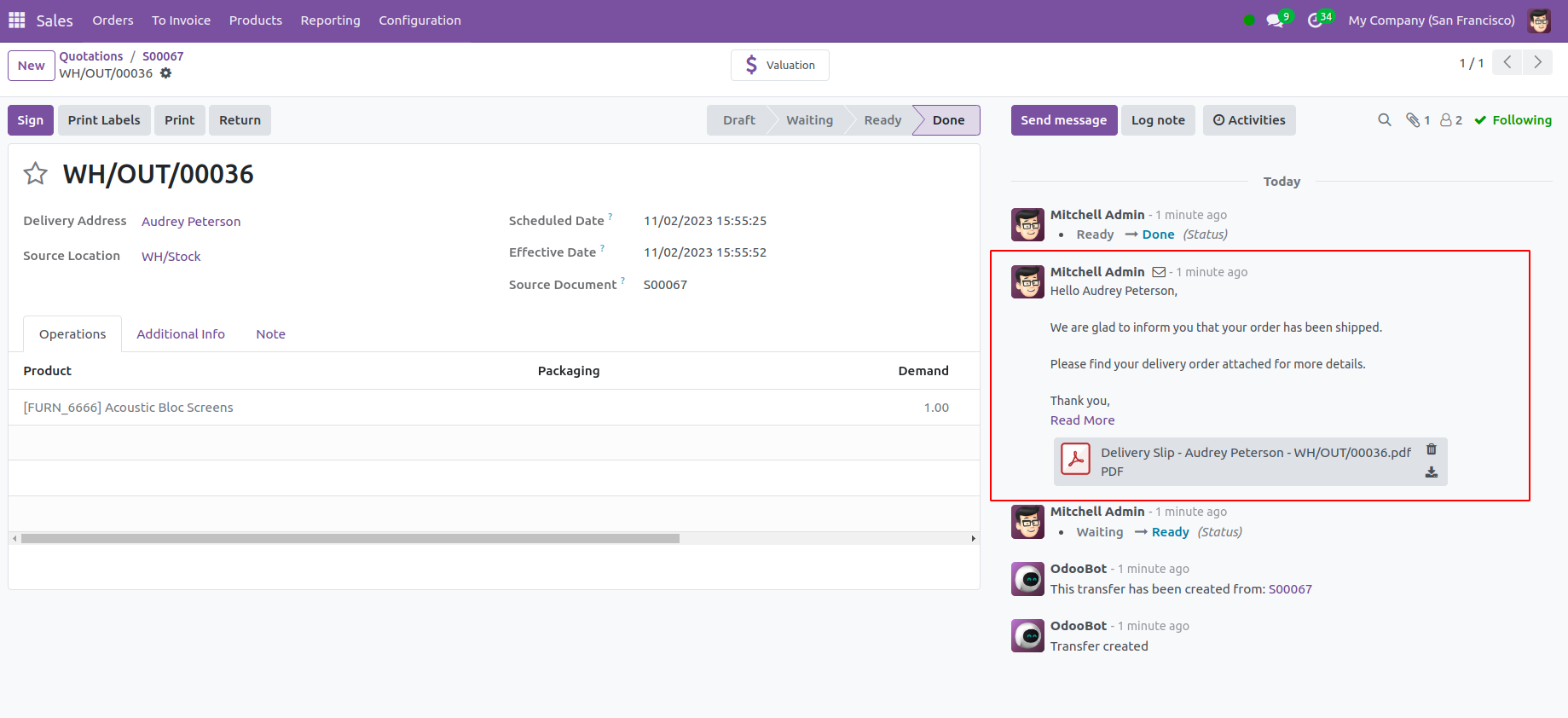1568x718 pixels.
Task: Open the conversations chat icon
Action: click(1276, 20)
